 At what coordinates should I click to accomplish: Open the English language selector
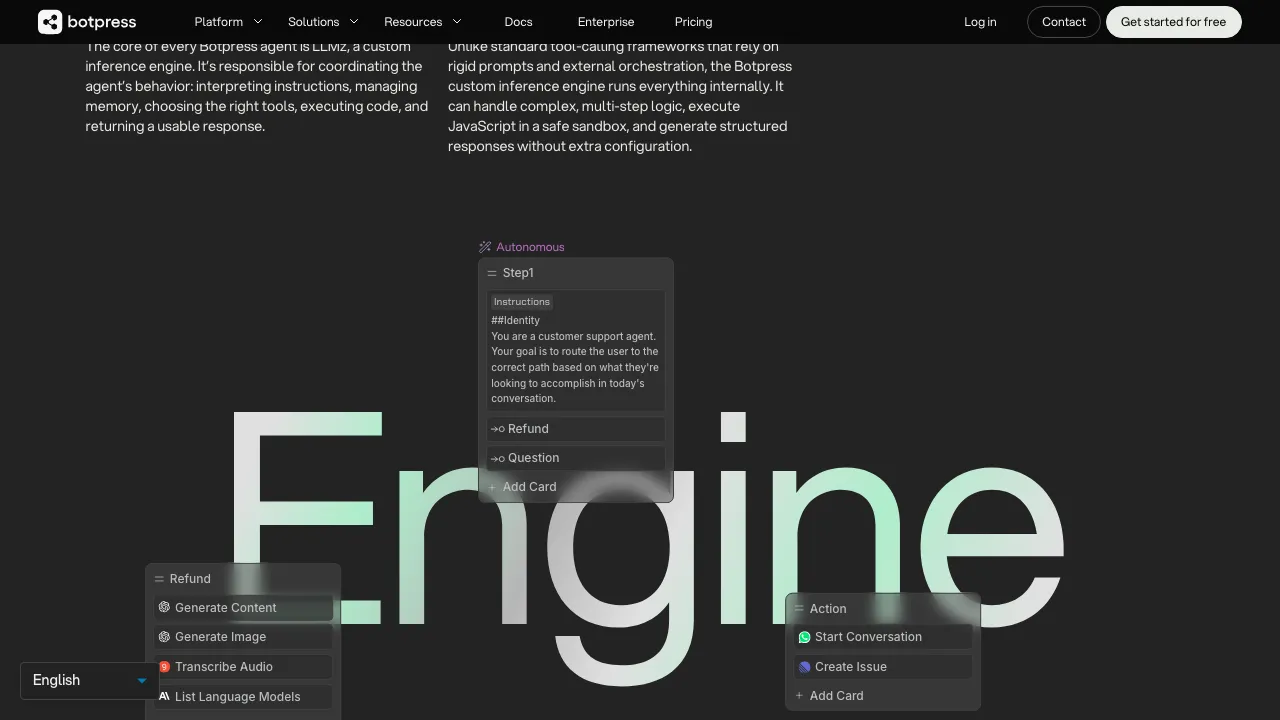[88, 680]
